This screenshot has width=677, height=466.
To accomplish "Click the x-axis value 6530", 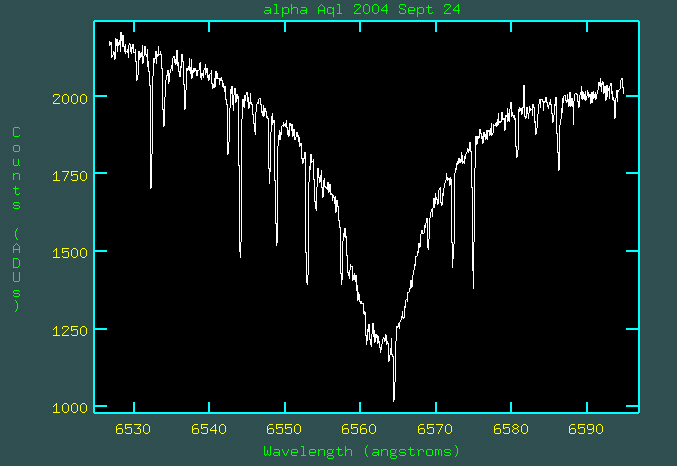I will [133, 429].
